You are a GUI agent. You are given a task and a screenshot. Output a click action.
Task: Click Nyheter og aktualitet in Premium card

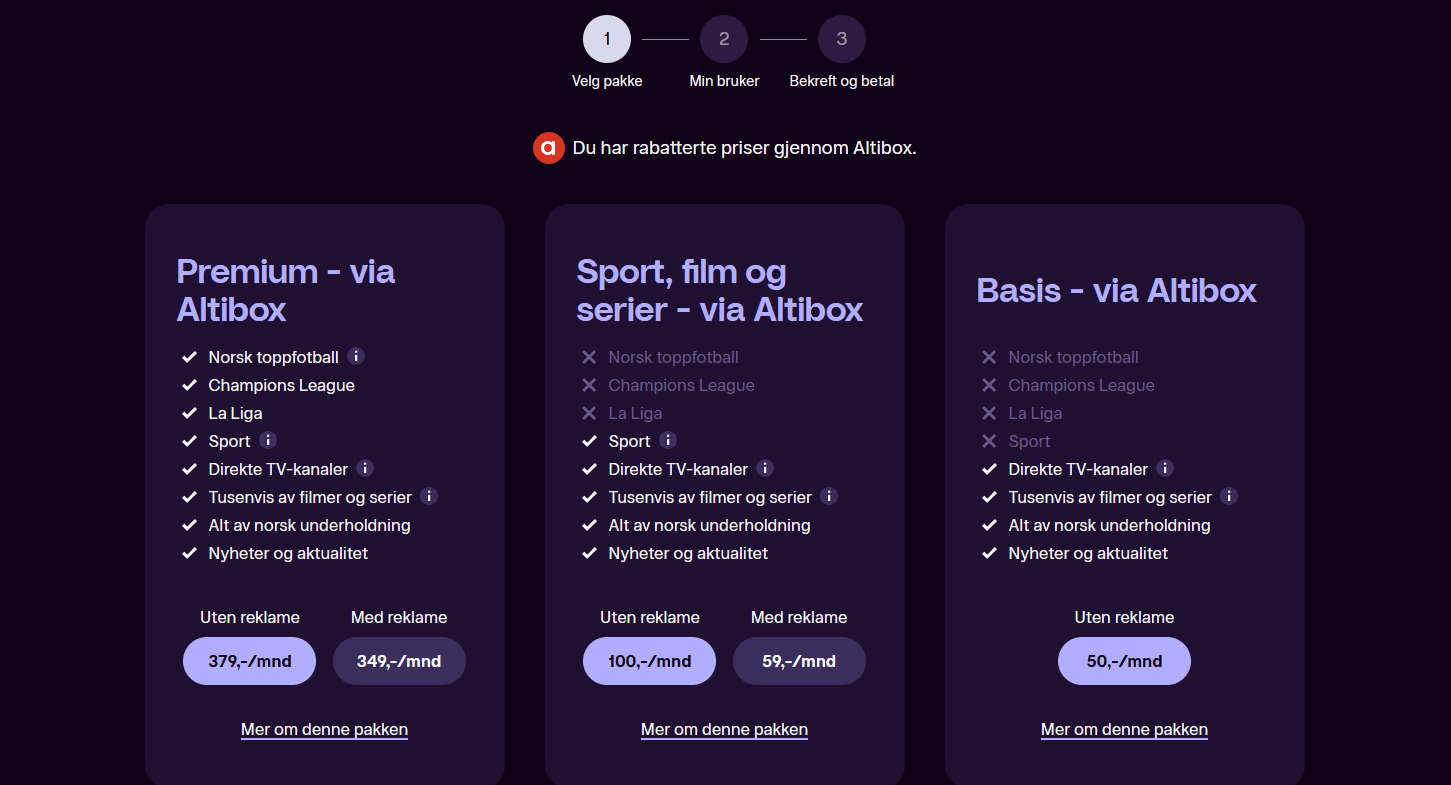click(x=288, y=553)
